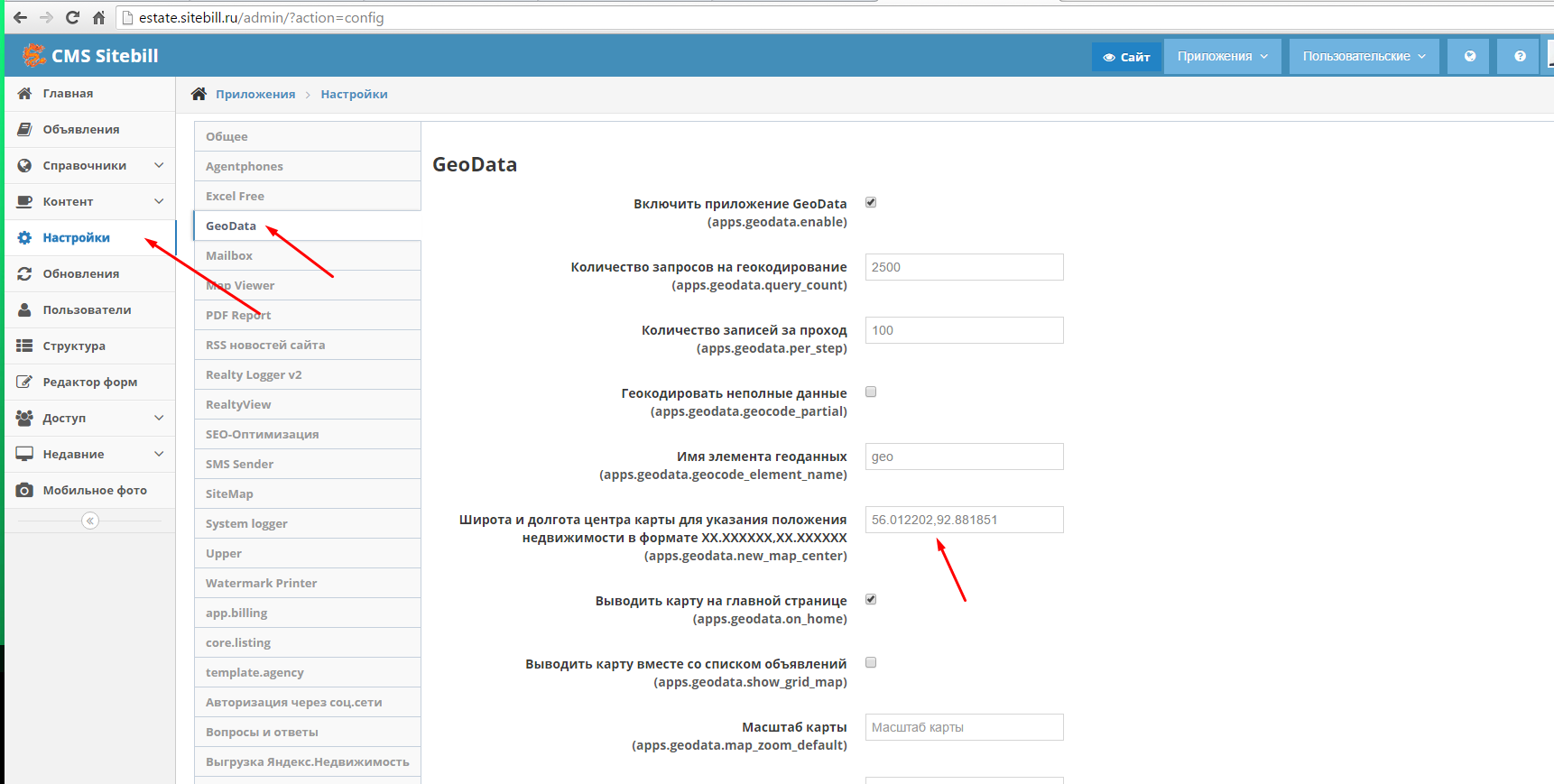Open the RealtyView settings tab
Screen dimensions: 1554x784
[308, 404]
